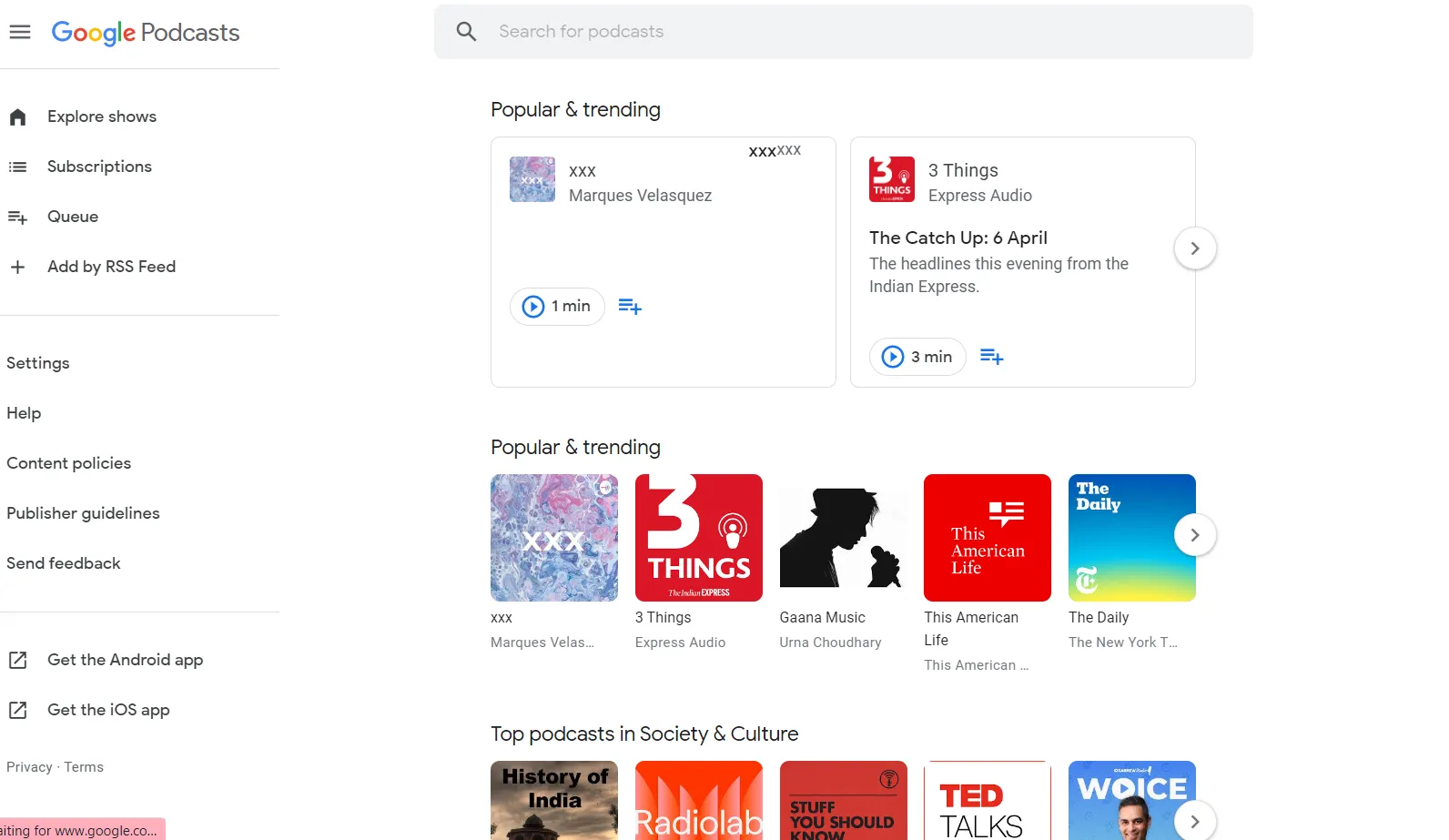This screenshot has height=840, width=1449.
Task: Add xxx episode to queue
Action: click(x=630, y=307)
